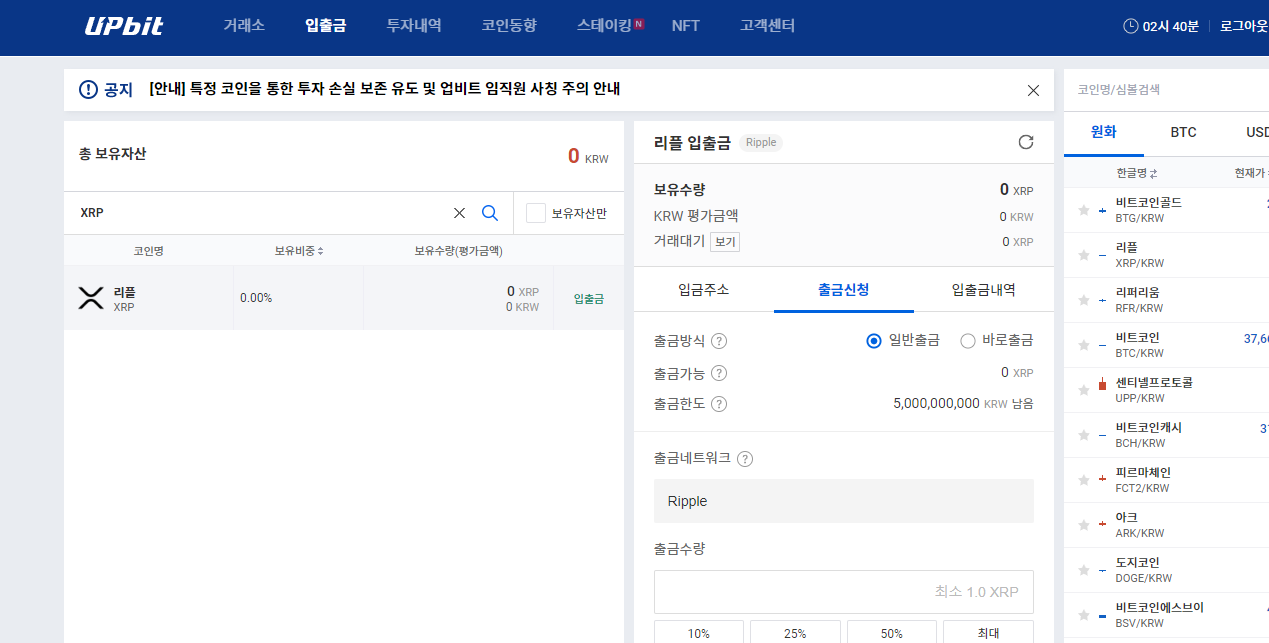The image size is (1269, 643).
Task: Open the 스테이킹 menu
Action: [604, 26]
